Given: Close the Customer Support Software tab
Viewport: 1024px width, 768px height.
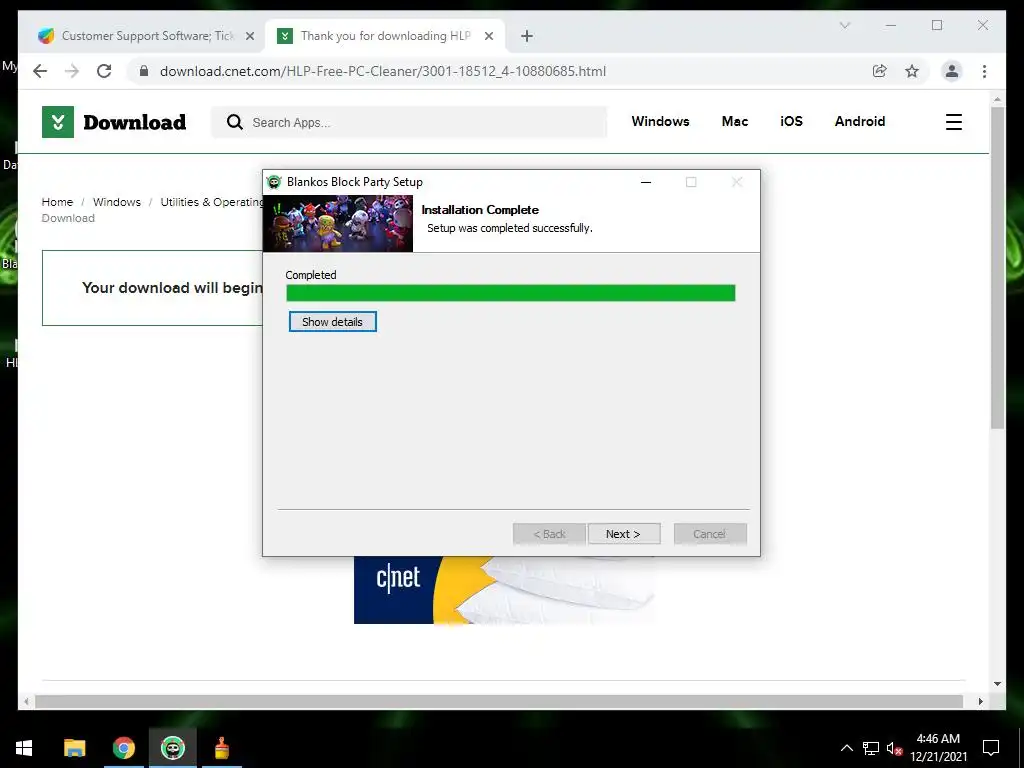Looking at the screenshot, I should tap(249, 36).
